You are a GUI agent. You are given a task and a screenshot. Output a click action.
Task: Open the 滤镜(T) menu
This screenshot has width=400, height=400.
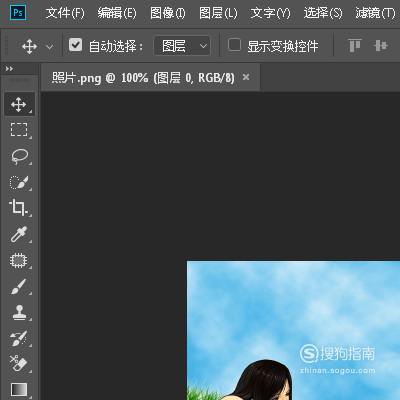tap(375, 13)
